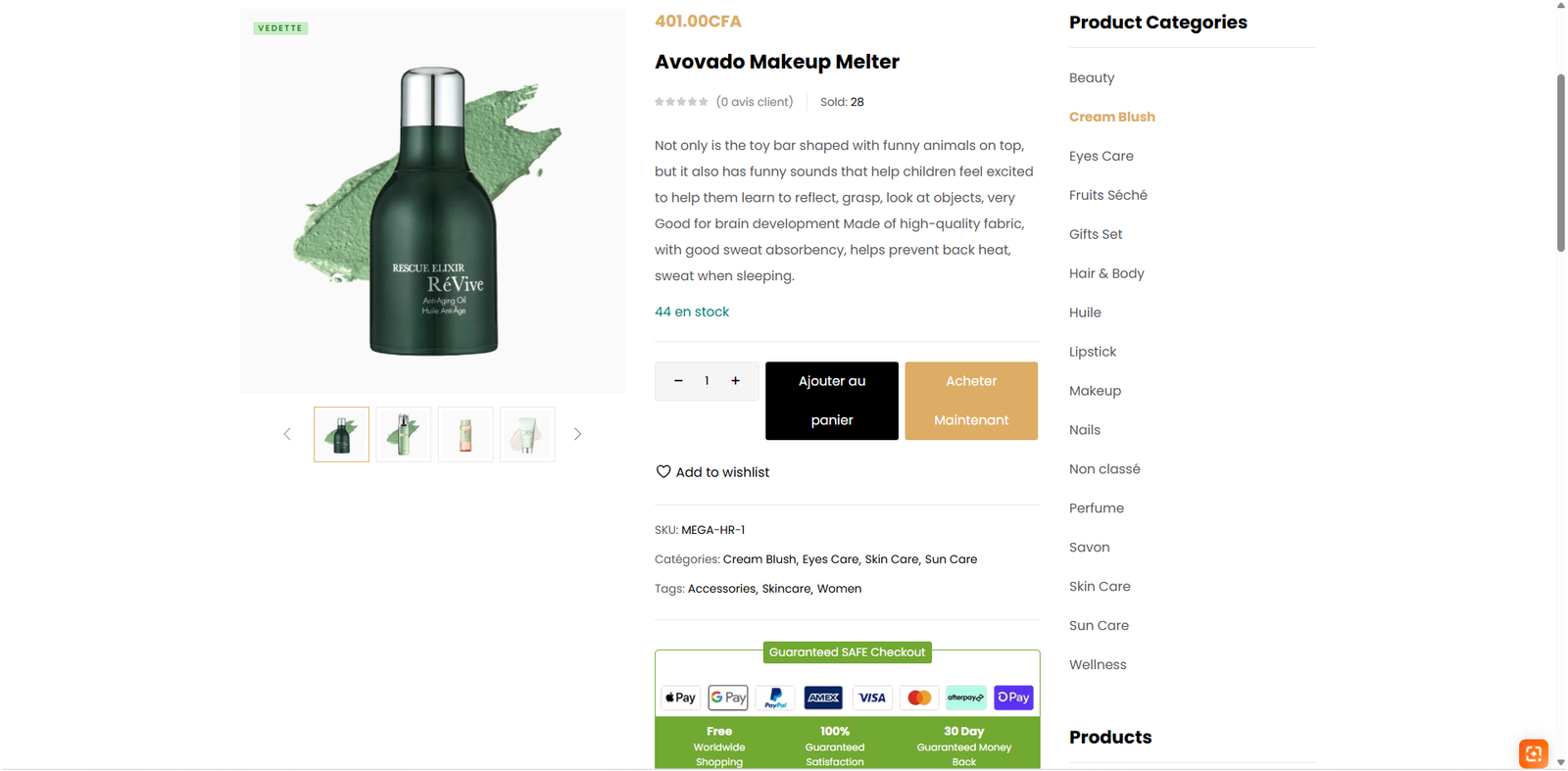
Task: Click the Acheter Maintenant button
Action: pyautogui.click(x=970, y=401)
